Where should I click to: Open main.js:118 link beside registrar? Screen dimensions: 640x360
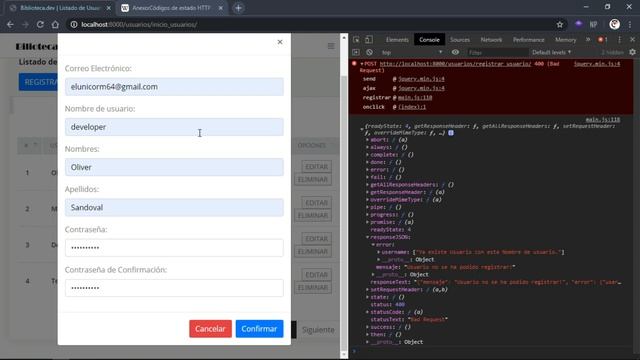pyautogui.click(x=415, y=98)
